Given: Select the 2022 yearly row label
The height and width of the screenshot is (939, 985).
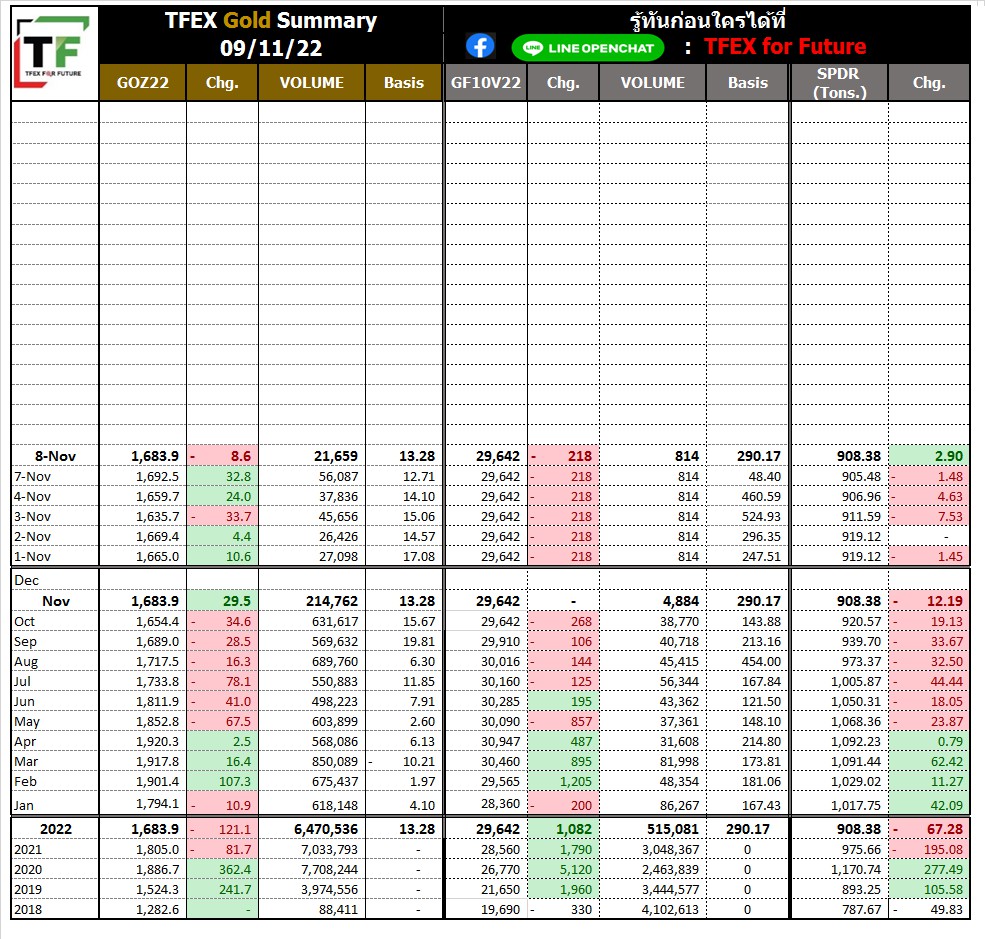Looking at the screenshot, I should tap(56, 829).
